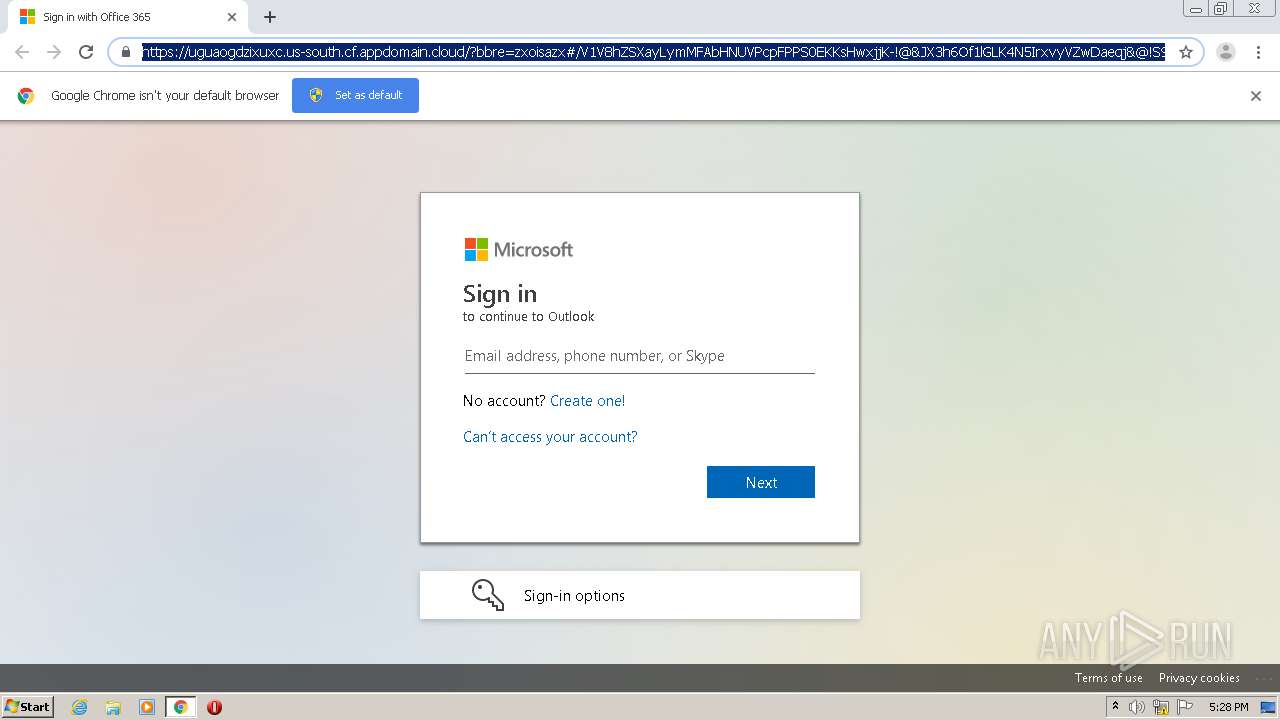Open Sign-in options
Viewport: 1280px width, 720px height.
click(640, 595)
